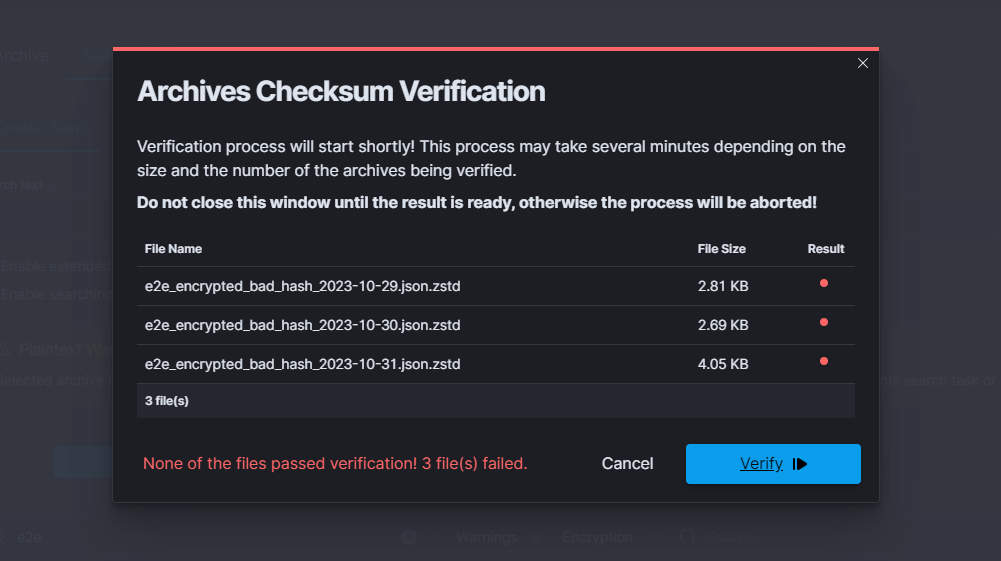
Task: Close the Archives Checksum Verification dialog
Action: click(863, 63)
